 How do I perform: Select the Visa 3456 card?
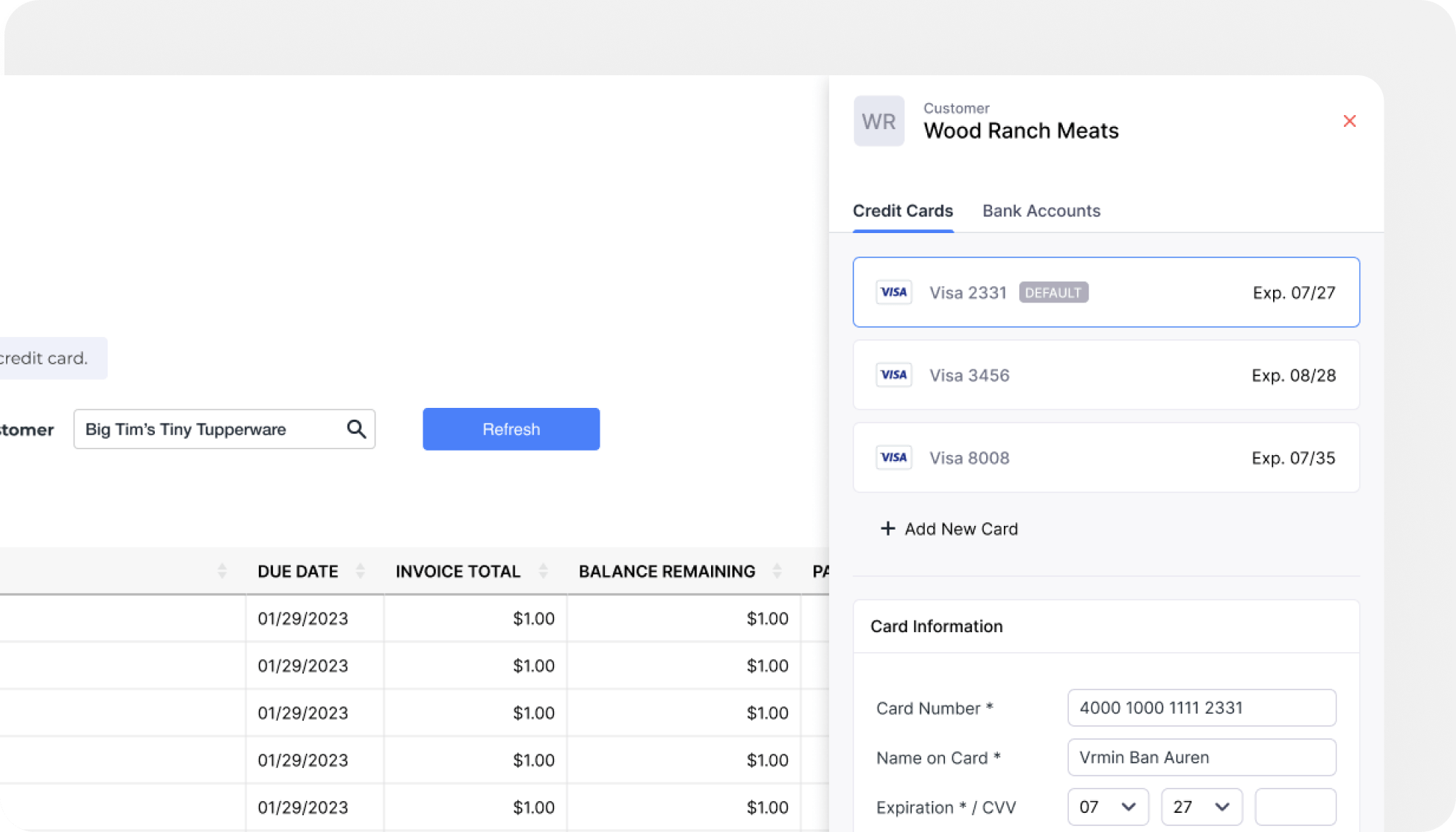1106,375
